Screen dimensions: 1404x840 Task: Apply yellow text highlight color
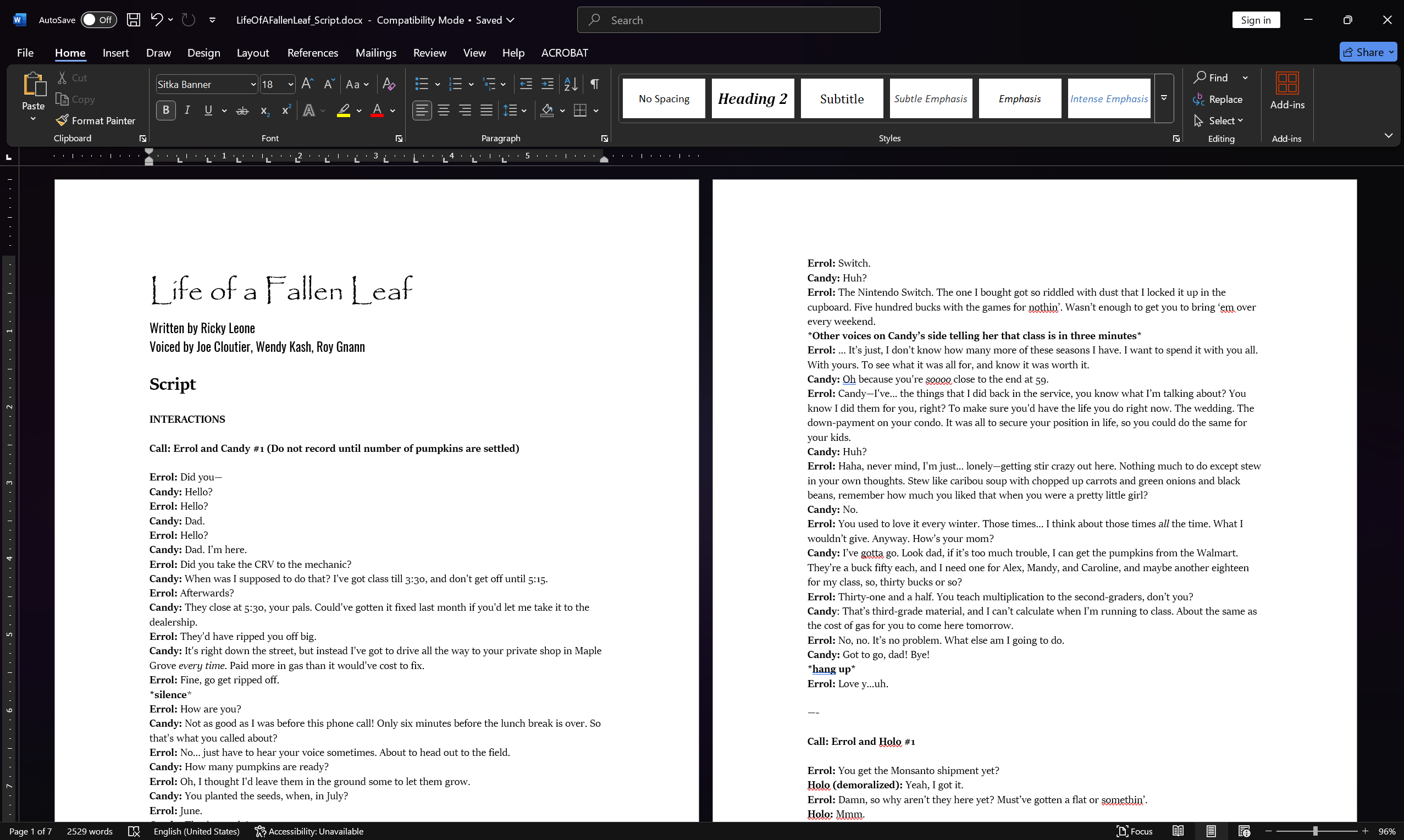(343, 110)
